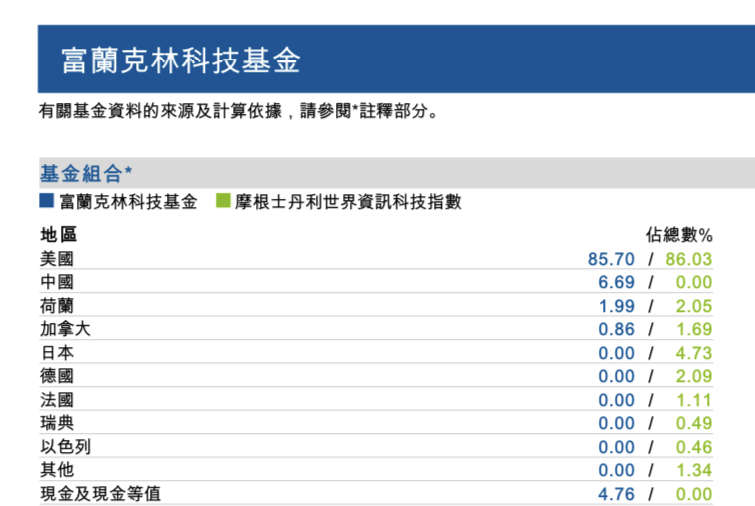This screenshot has width=755, height=506.
Task: Click the 6.69 value in the 中國 row
Action: [616, 282]
